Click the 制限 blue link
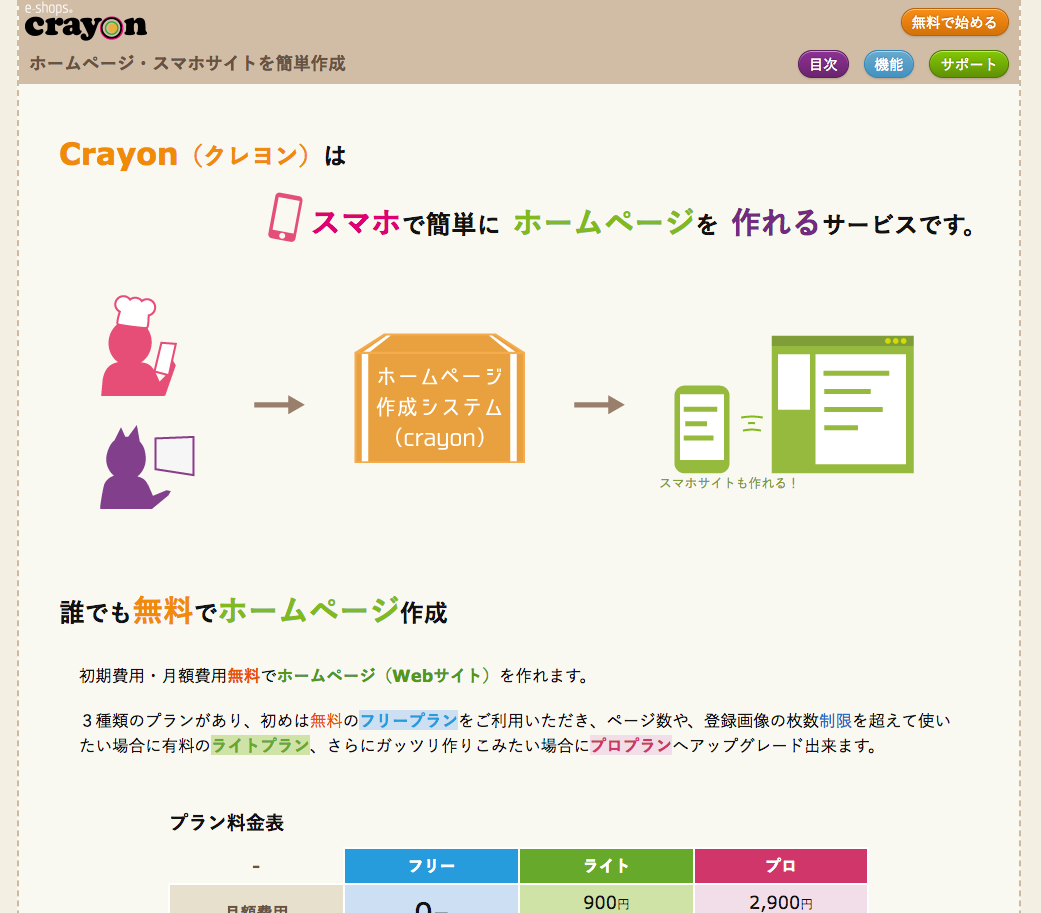The image size is (1041, 913). 835,720
